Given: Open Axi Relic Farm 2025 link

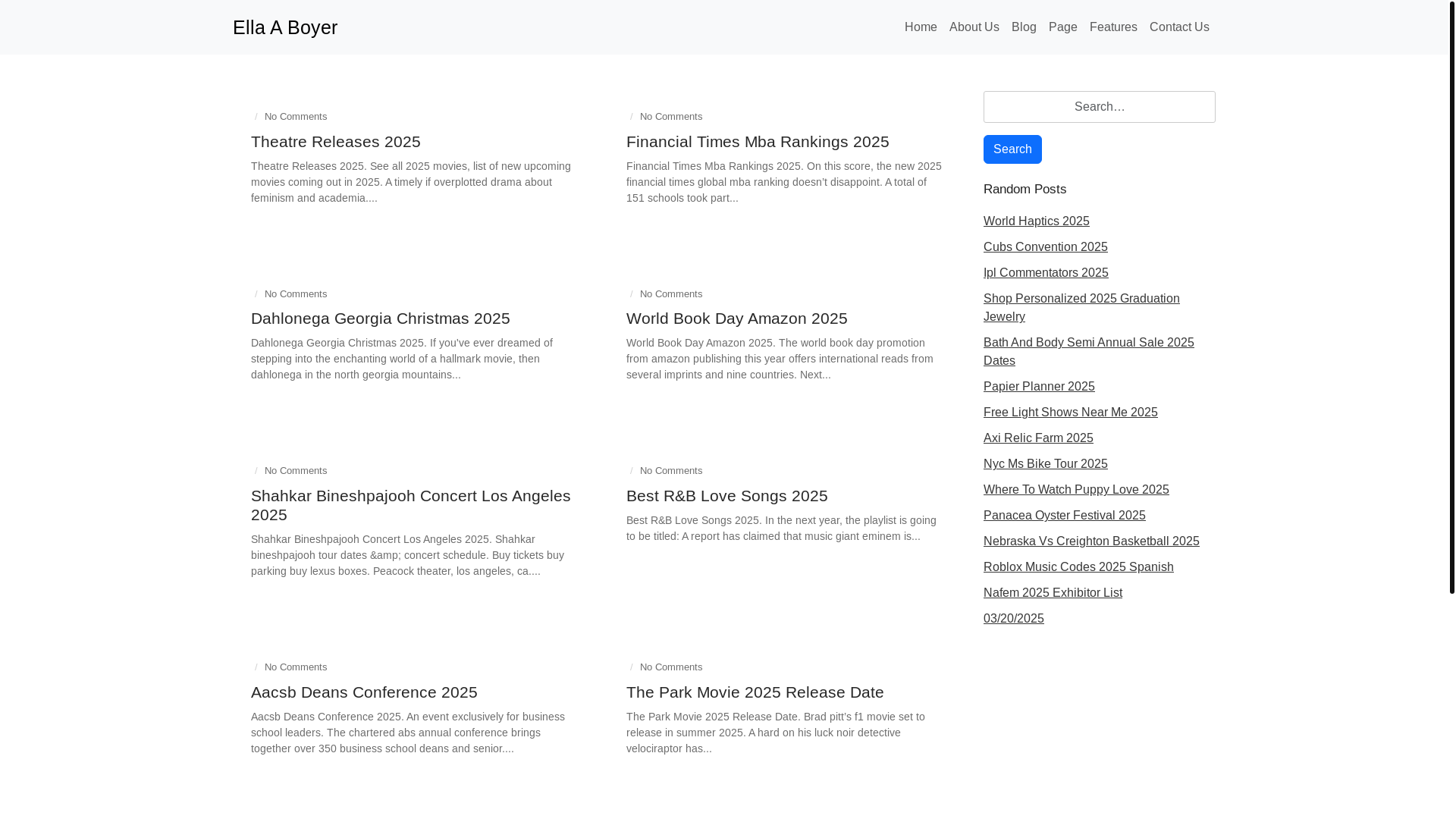Looking at the screenshot, I should [1038, 438].
